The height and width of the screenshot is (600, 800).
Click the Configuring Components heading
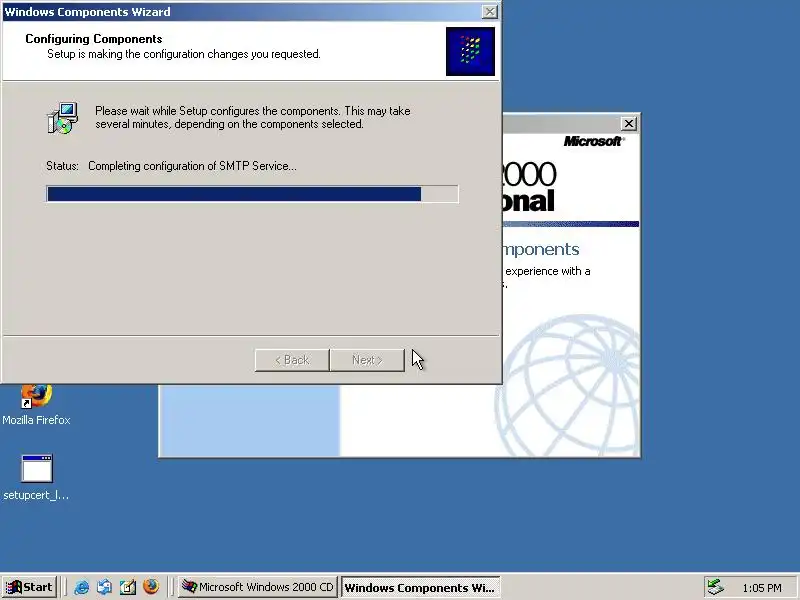click(x=94, y=39)
